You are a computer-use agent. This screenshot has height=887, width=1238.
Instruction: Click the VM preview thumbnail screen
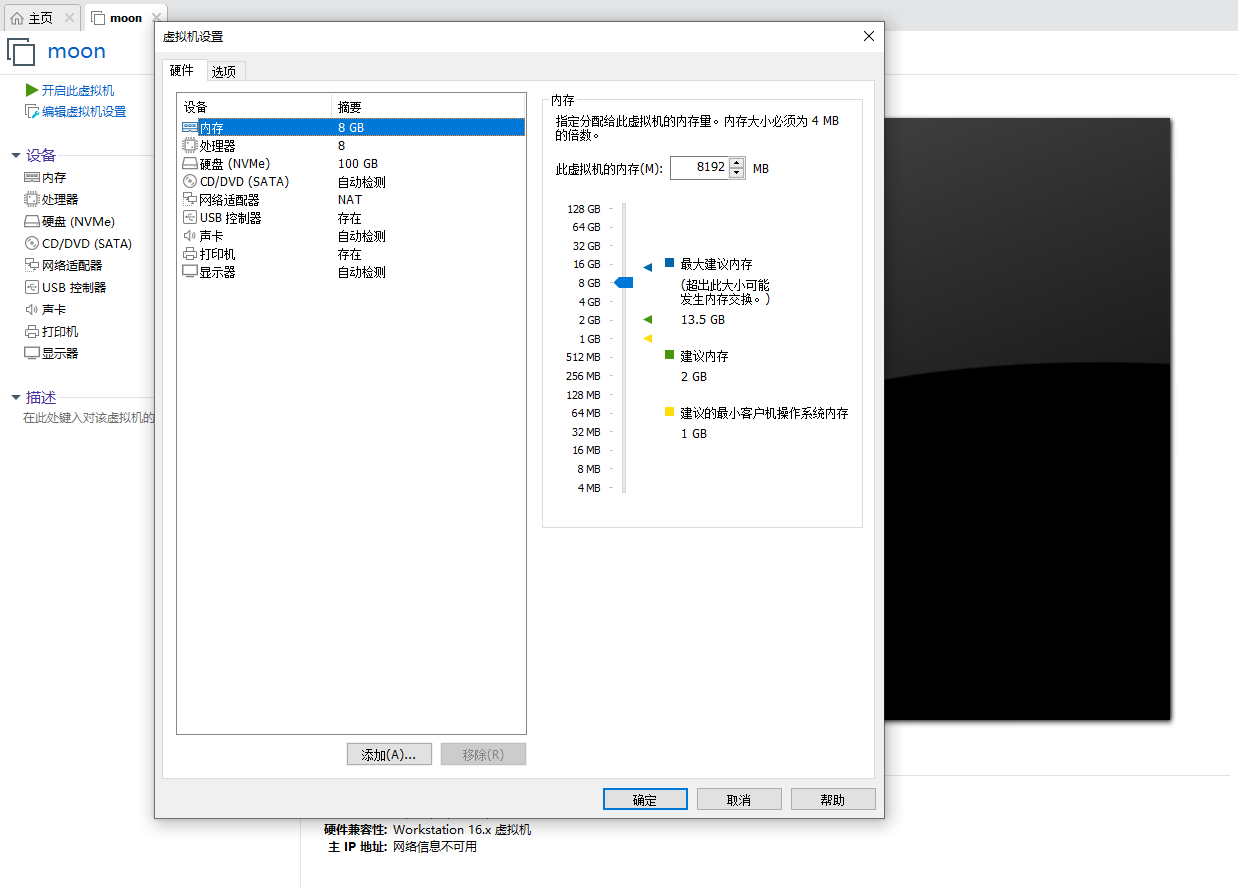pyautogui.click(x=1027, y=419)
